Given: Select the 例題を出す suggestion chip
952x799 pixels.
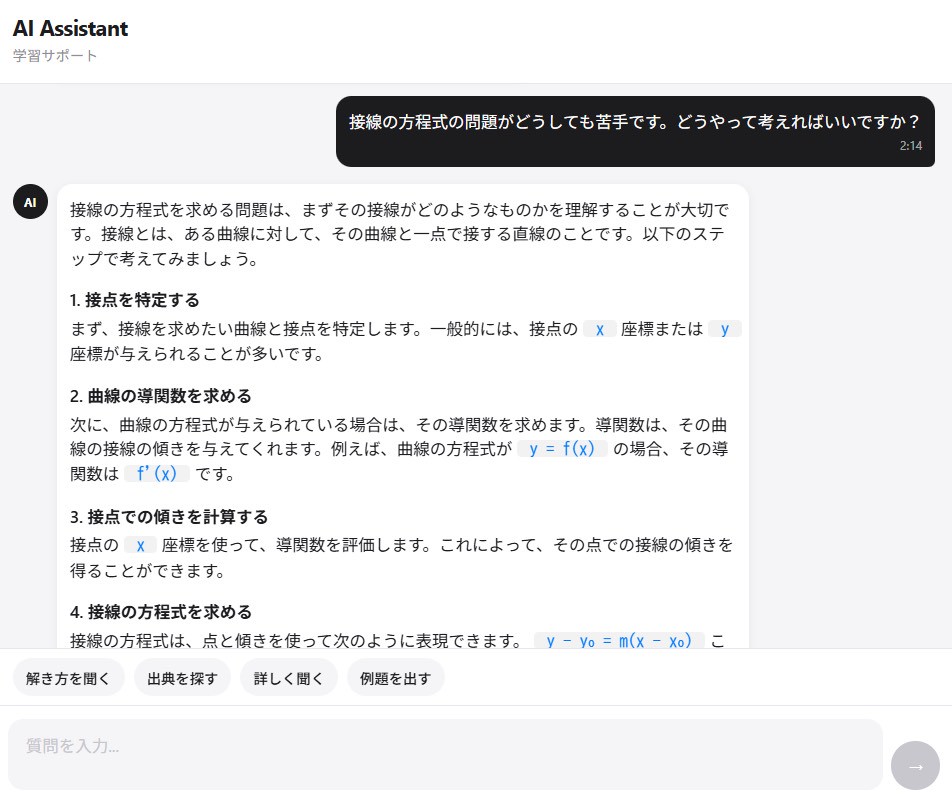Looking at the screenshot, I should pyautogui.click(x=395, y=677).
